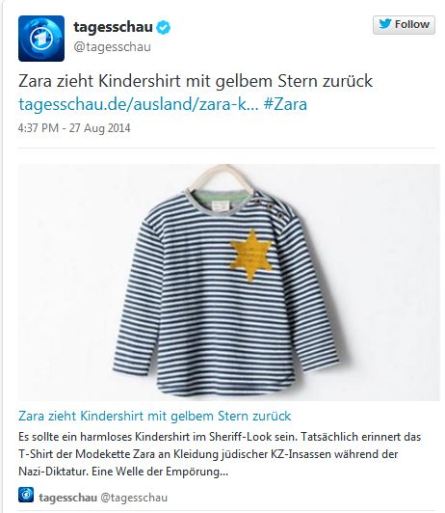
Task: Open the #Zara hashtag
Action: coord(285,104)
